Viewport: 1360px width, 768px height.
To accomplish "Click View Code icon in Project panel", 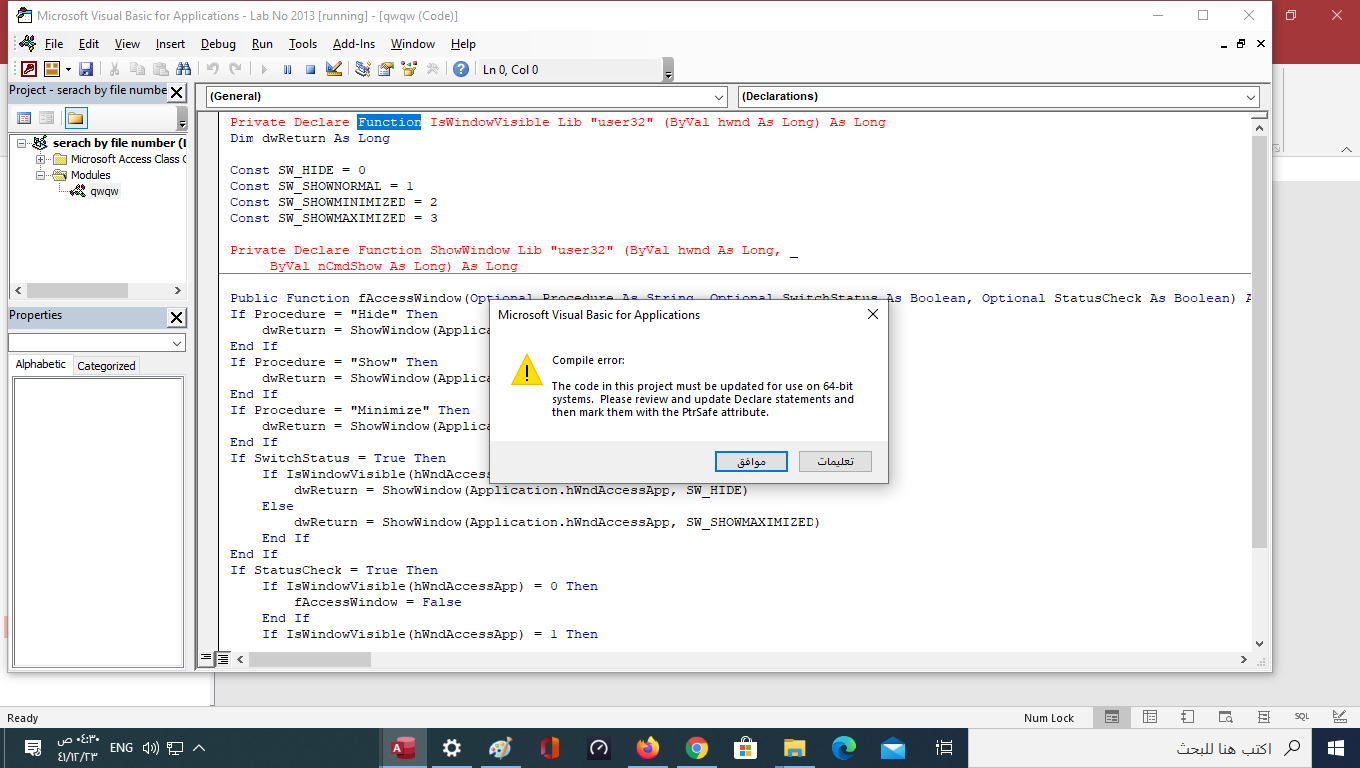I will pos(24,118).
